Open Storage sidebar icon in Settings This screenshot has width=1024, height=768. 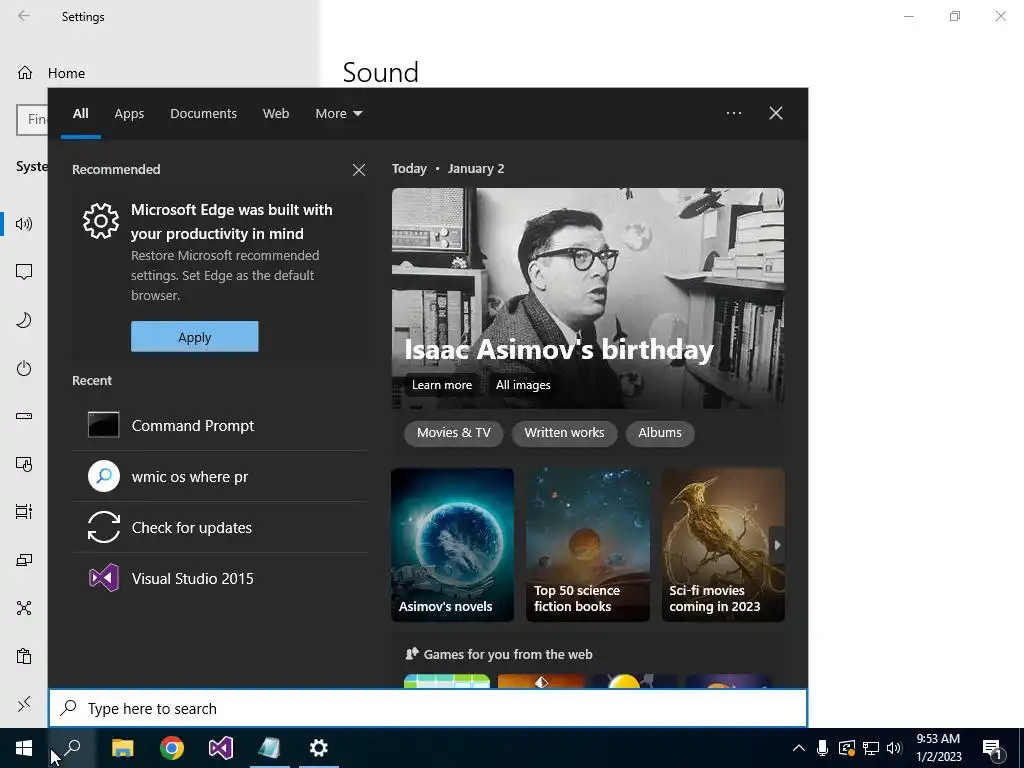tap(24, 416)
